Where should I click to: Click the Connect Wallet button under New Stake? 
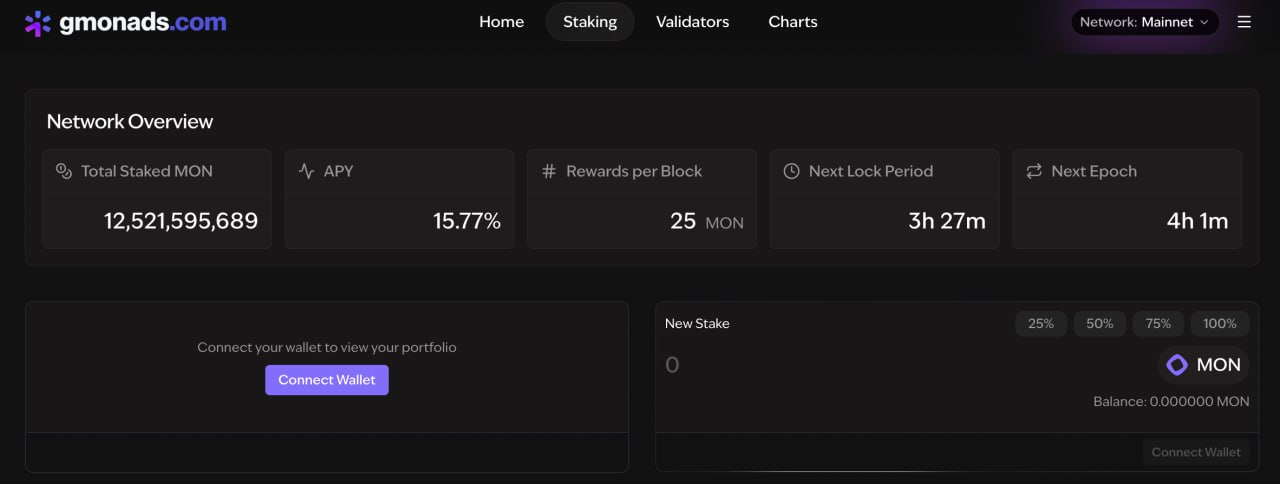1195,452
